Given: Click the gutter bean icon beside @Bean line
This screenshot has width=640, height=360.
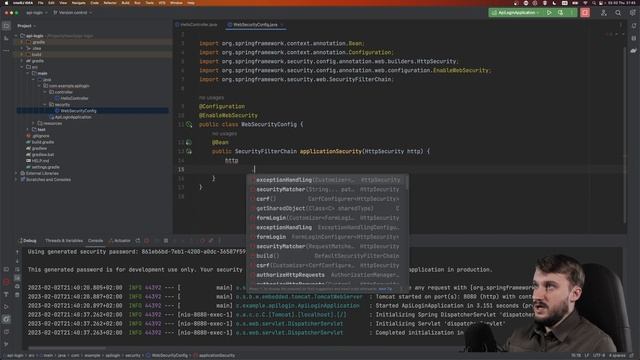Looking at the screenshot, I should pos(189,142).
